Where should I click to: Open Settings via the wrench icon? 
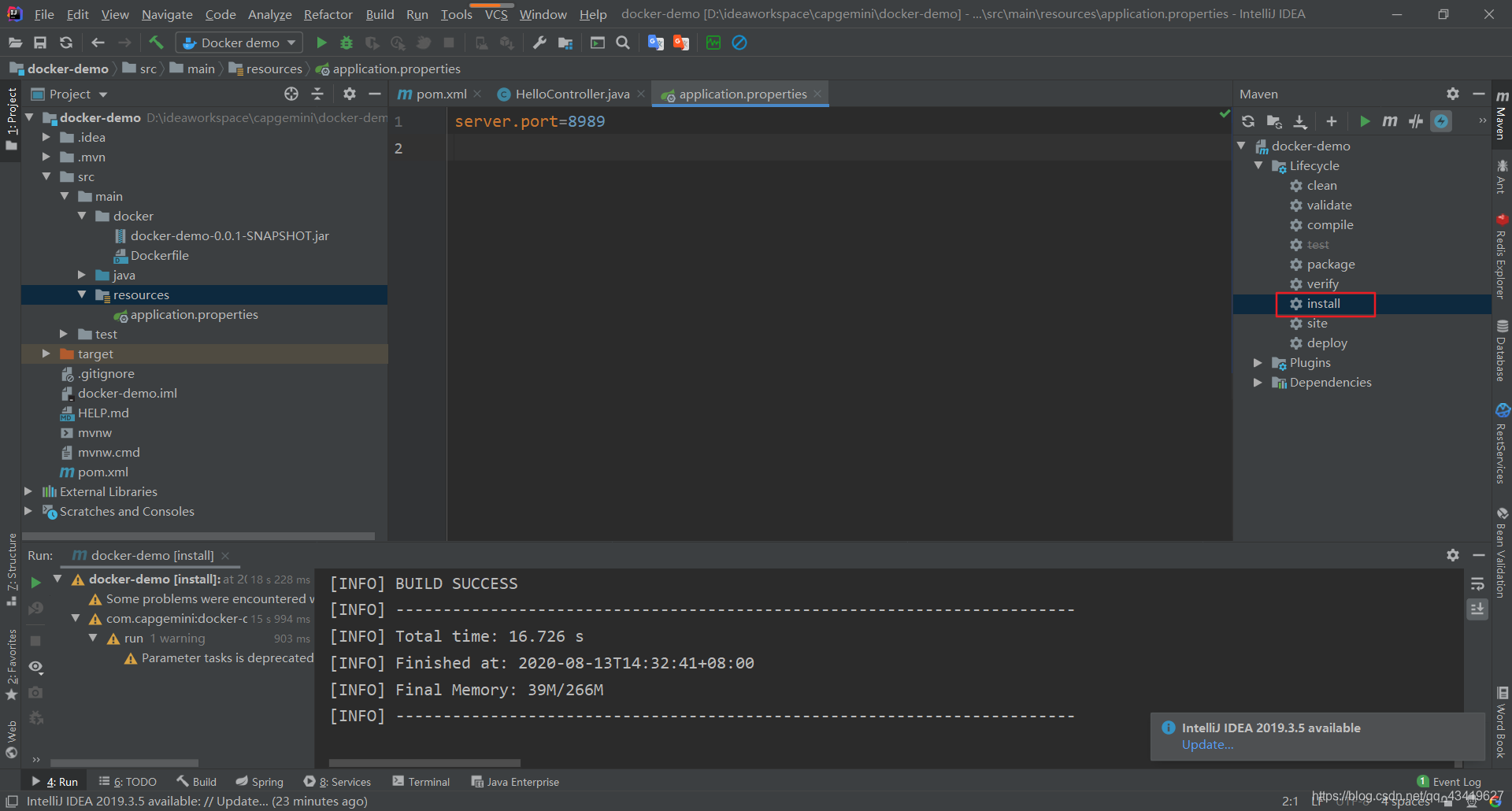click(539, 43)
